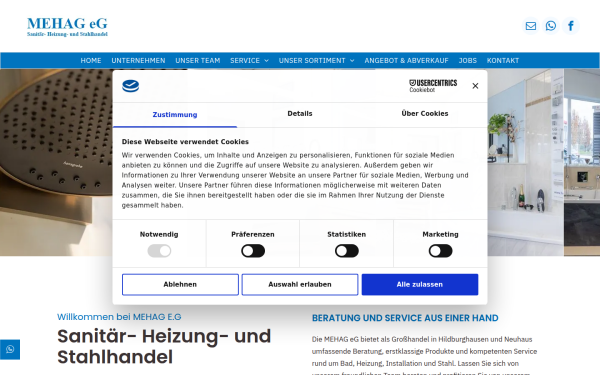The image size is (600, 375).
Task: Go to the Home menu item
Action: [91, 60]
